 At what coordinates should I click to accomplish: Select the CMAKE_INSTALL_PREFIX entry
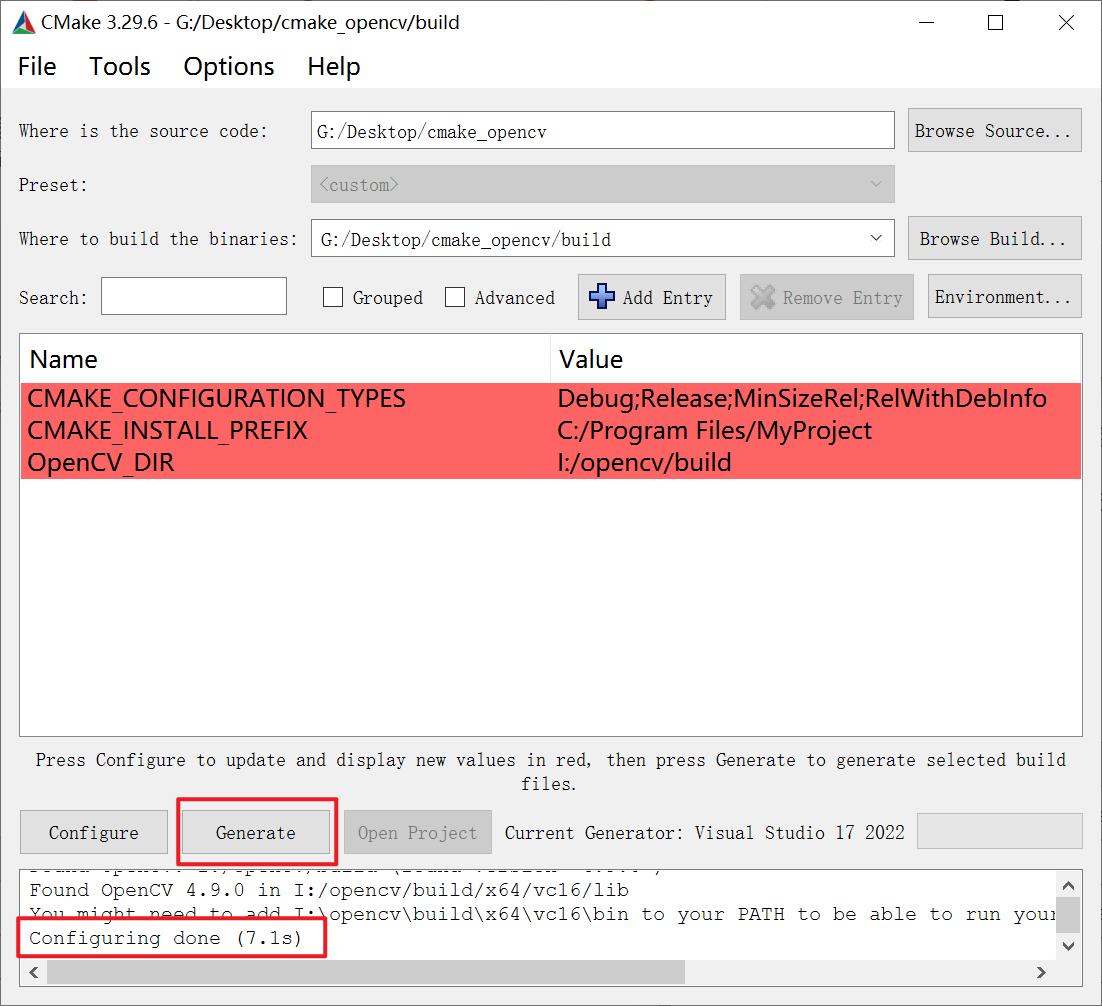[167, 430]
